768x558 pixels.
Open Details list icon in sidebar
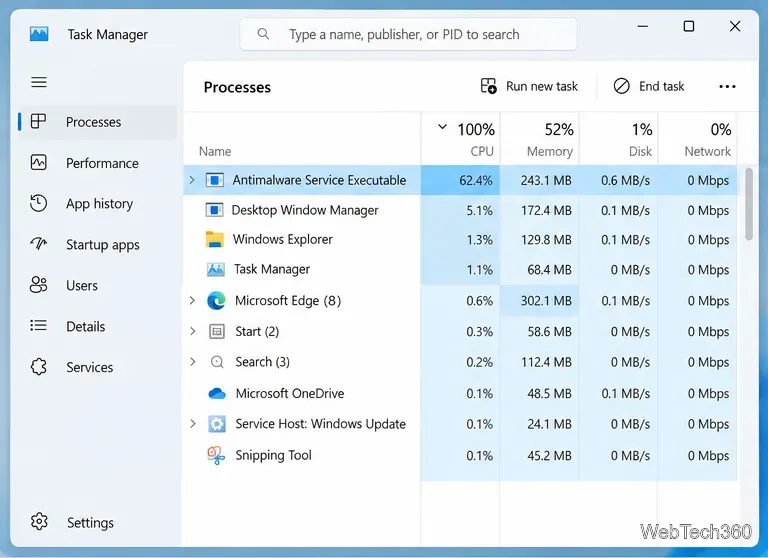(x=38, y=326)
